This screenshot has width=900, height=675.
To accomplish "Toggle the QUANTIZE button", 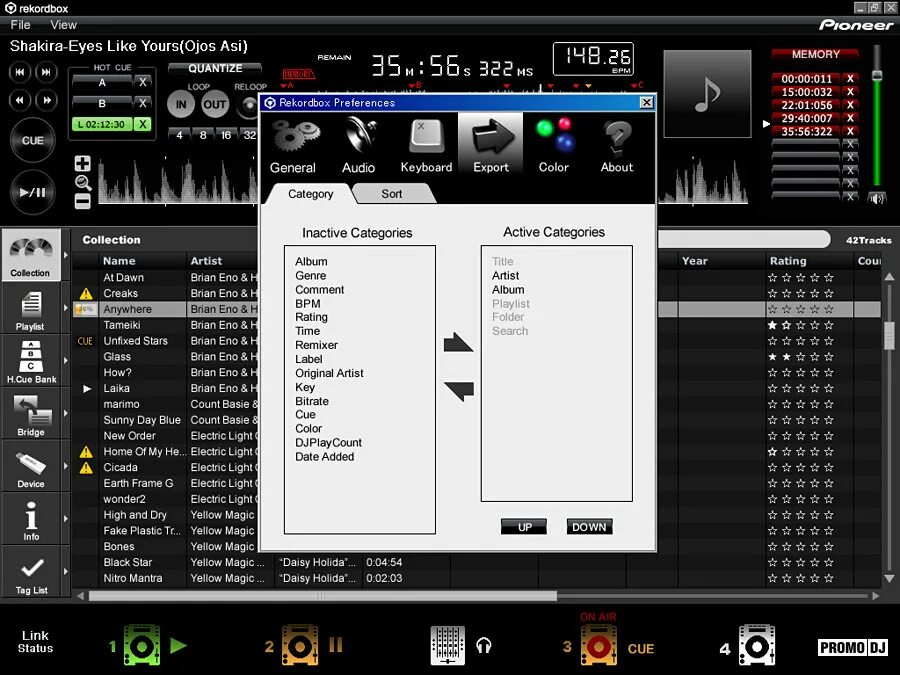I will 215,68.
